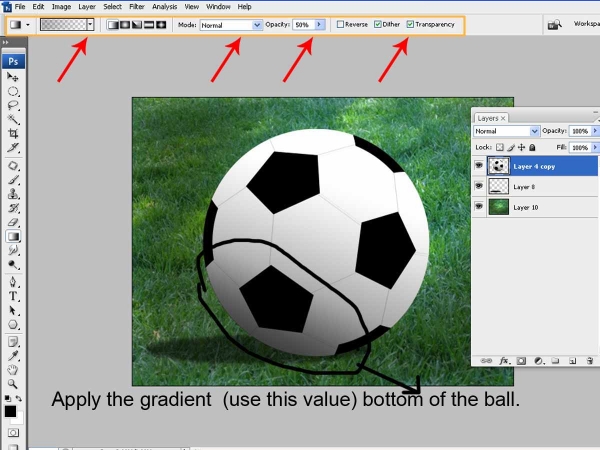The height and width of the screenshot is (450, 600).
Task: Open the Image menu
Action: 61,7
